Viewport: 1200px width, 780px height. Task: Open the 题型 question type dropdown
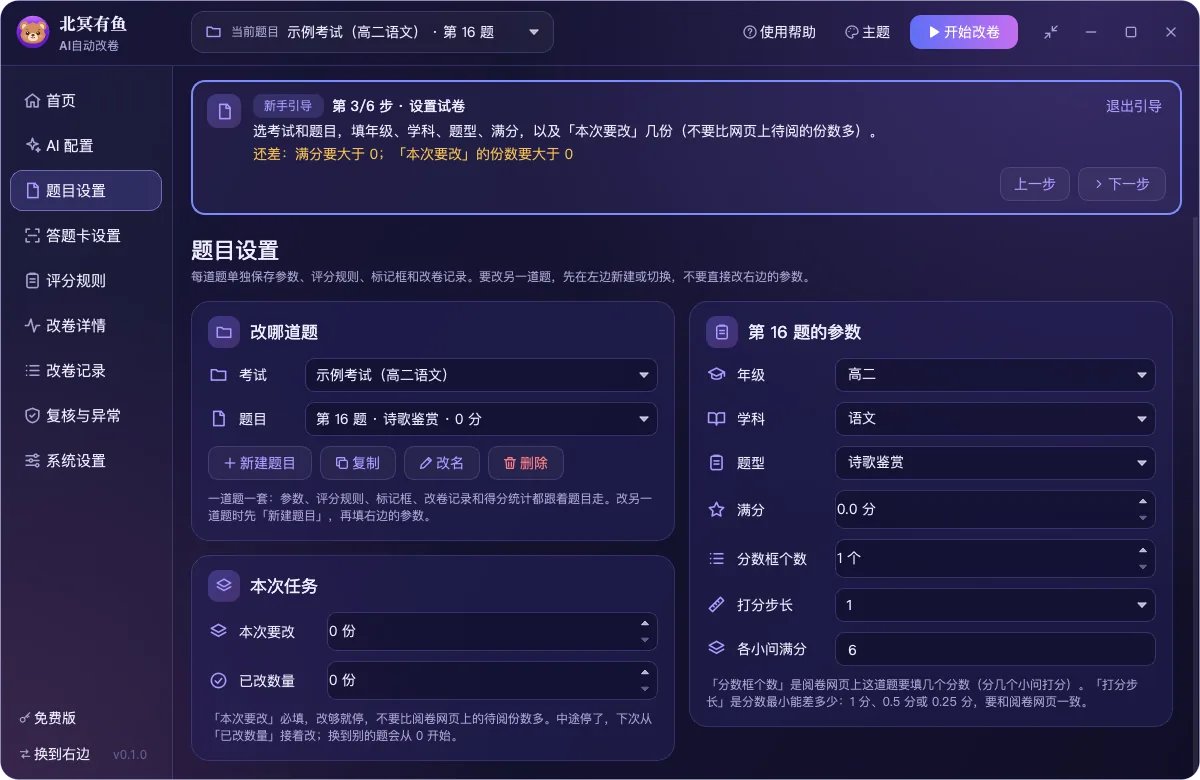point(995,463)
